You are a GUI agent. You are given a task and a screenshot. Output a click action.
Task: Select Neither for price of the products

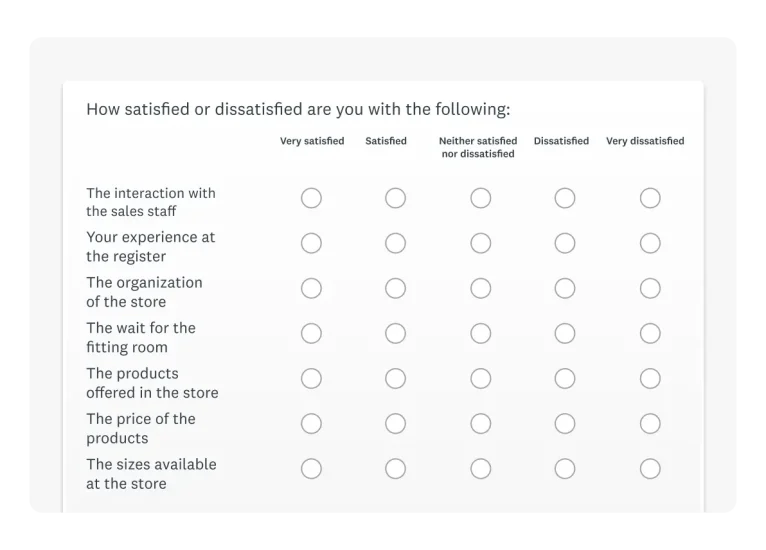481,423
